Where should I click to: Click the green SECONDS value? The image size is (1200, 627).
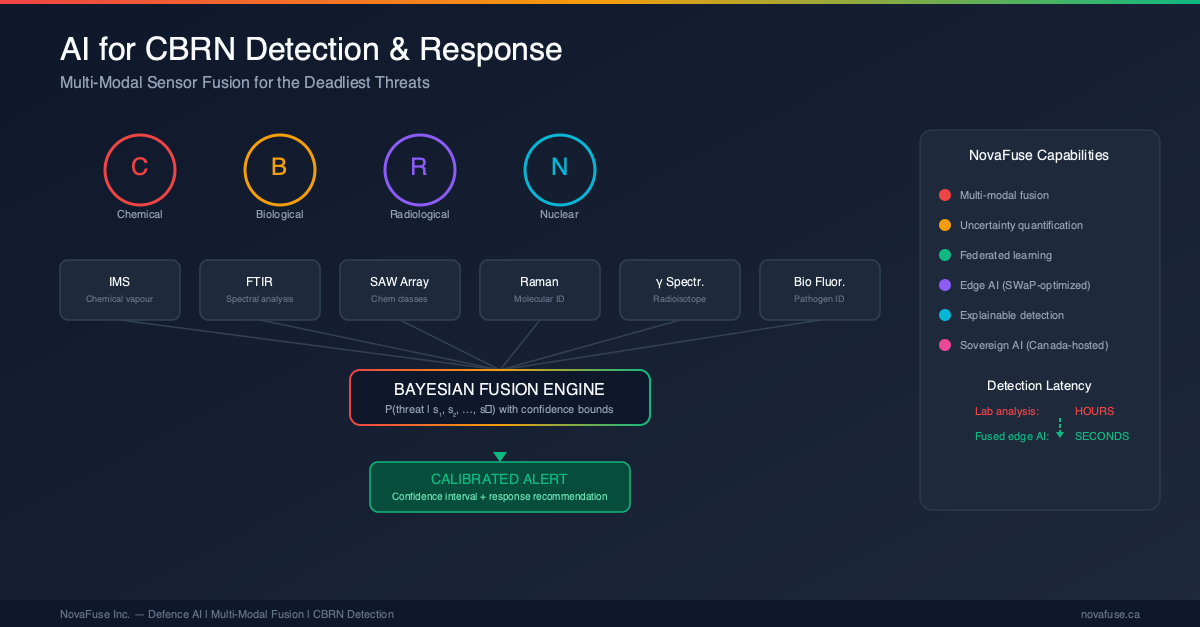click(x=1102, y=436)
